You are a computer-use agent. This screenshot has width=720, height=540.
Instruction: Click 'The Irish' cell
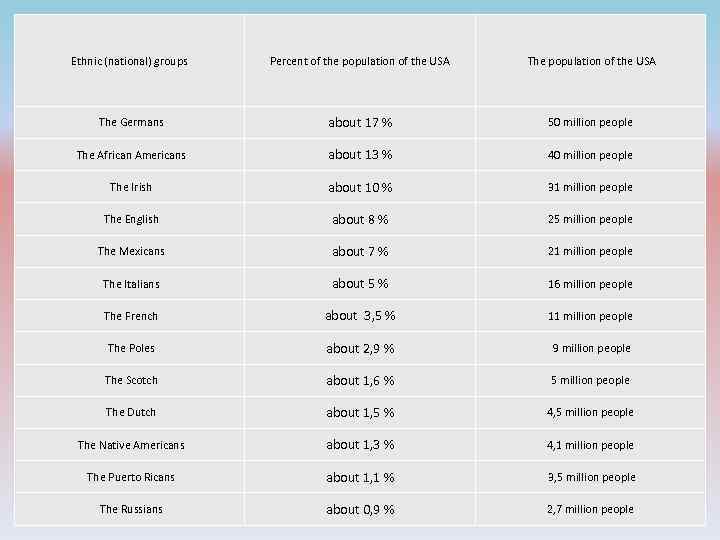click(131, 187)
